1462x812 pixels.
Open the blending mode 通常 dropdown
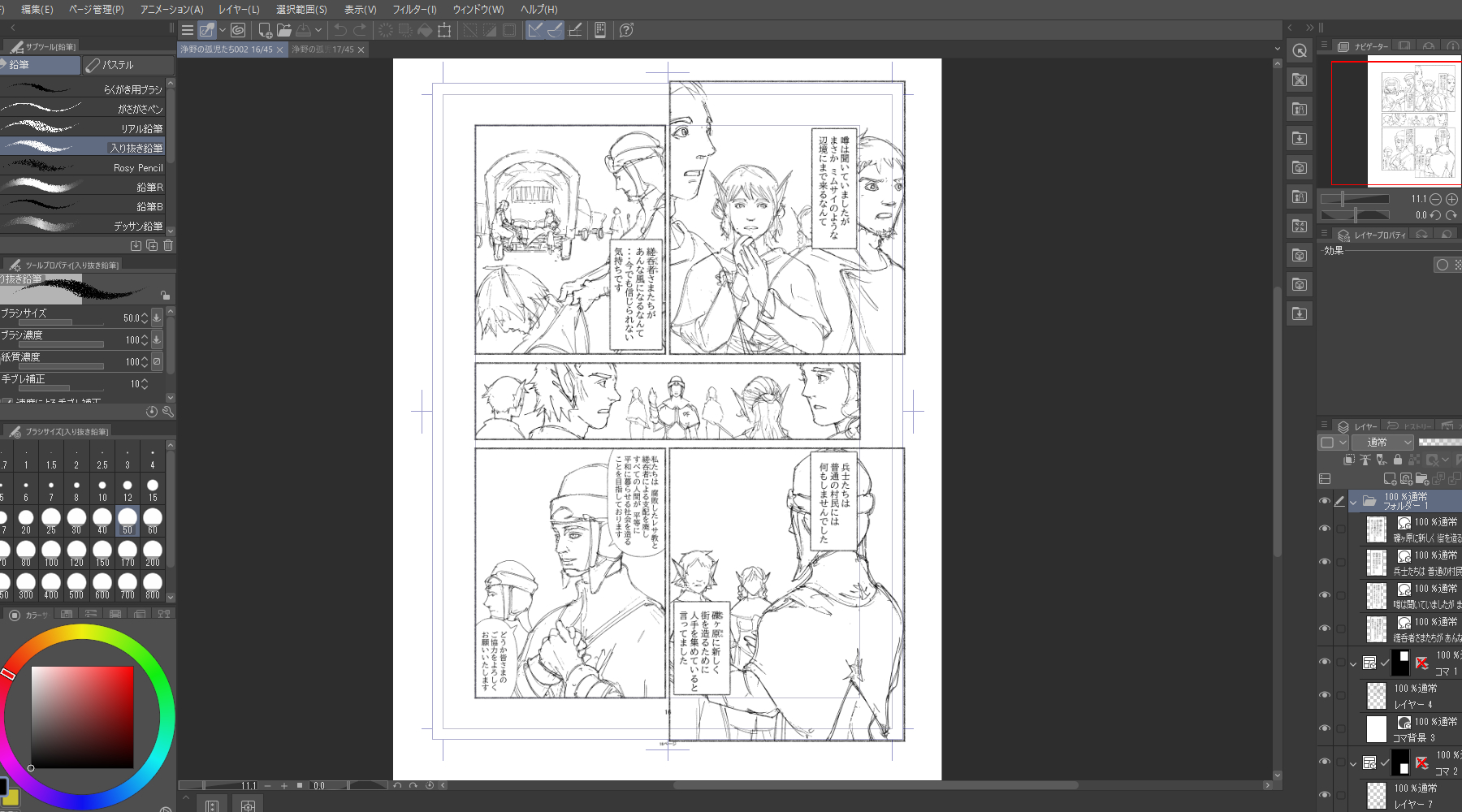click(x=1383, y=443)
